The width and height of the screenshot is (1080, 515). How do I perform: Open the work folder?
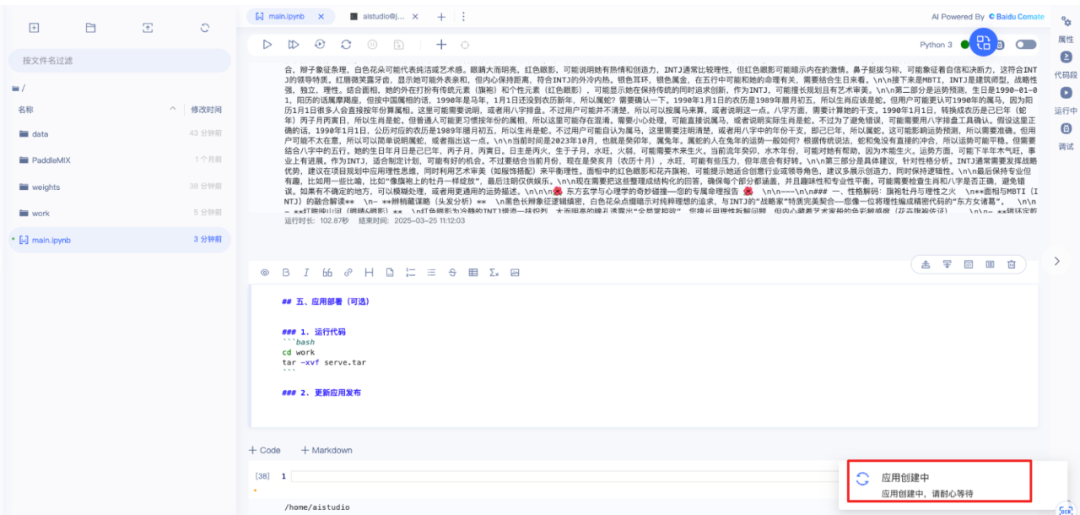120,213
